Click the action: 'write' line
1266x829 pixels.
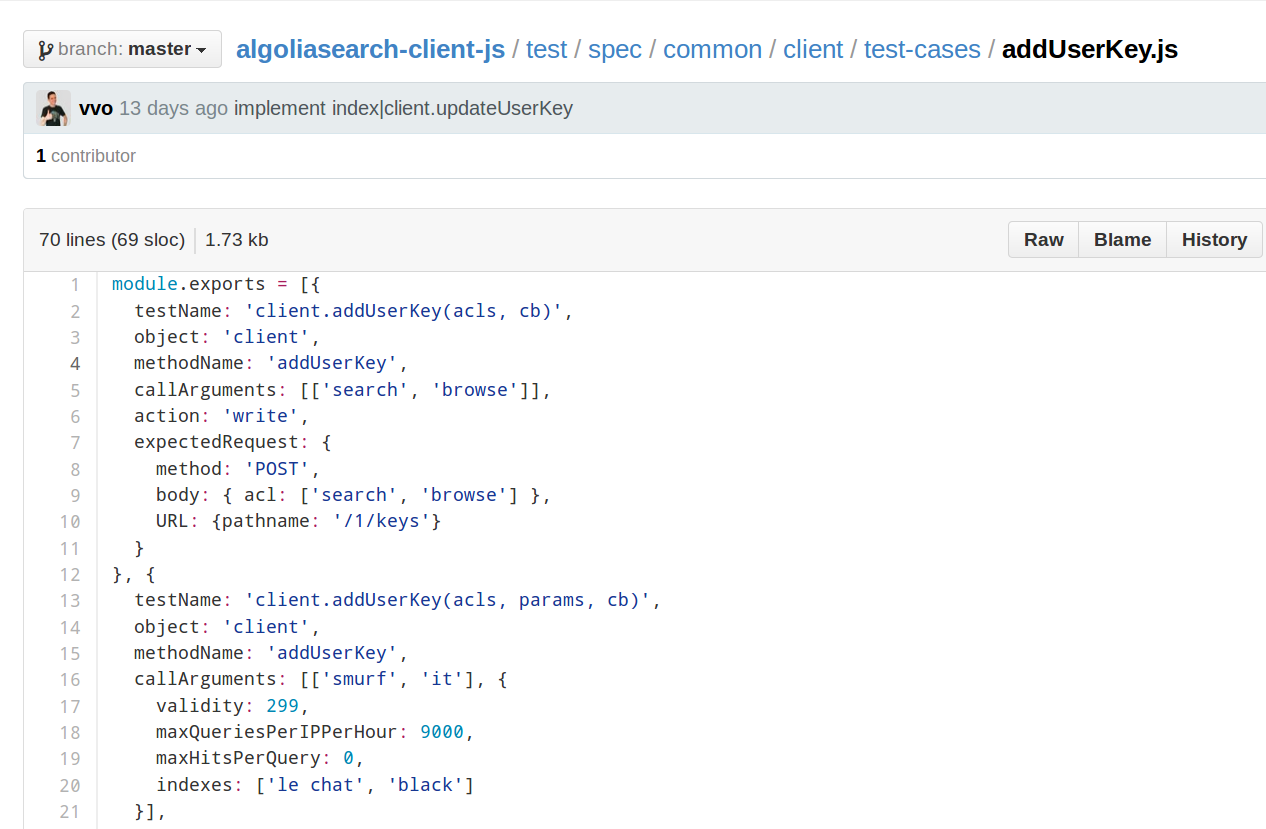tap(222, 416)
